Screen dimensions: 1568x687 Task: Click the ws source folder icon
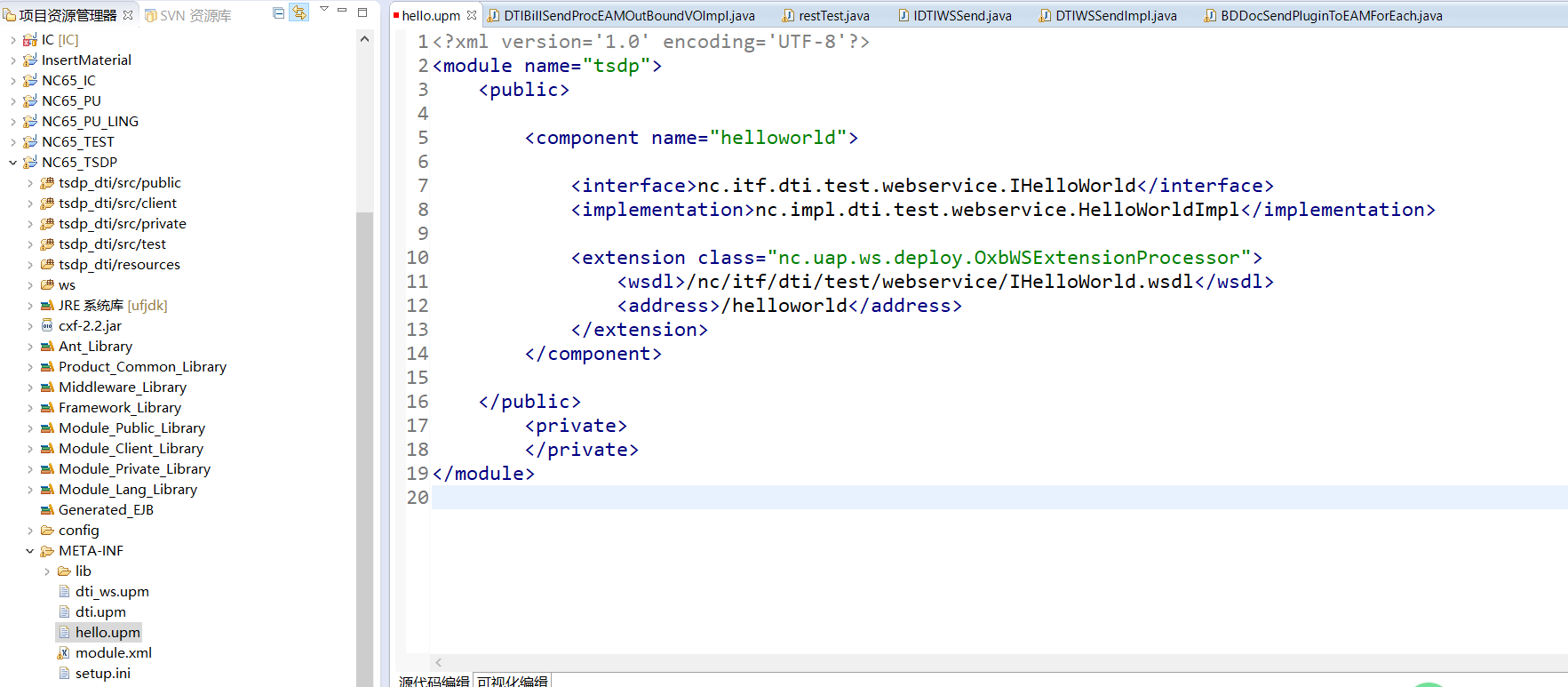point(47,285)
